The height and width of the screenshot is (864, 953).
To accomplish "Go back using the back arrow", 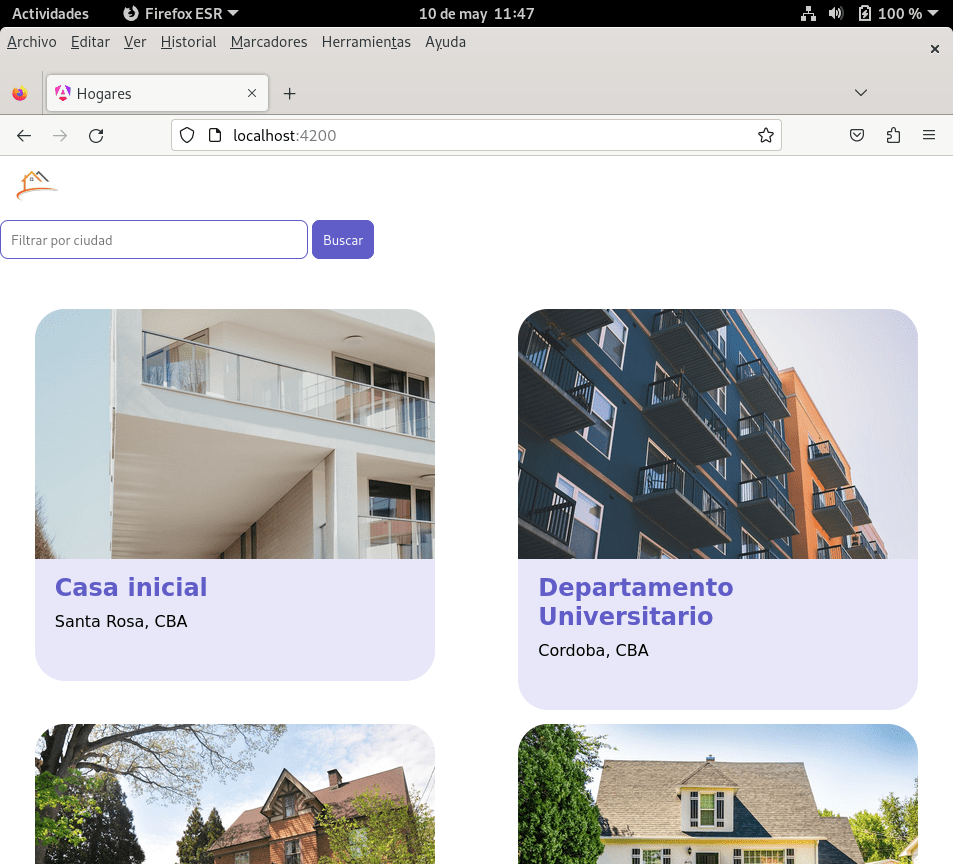I will click(x=24, y=136).
